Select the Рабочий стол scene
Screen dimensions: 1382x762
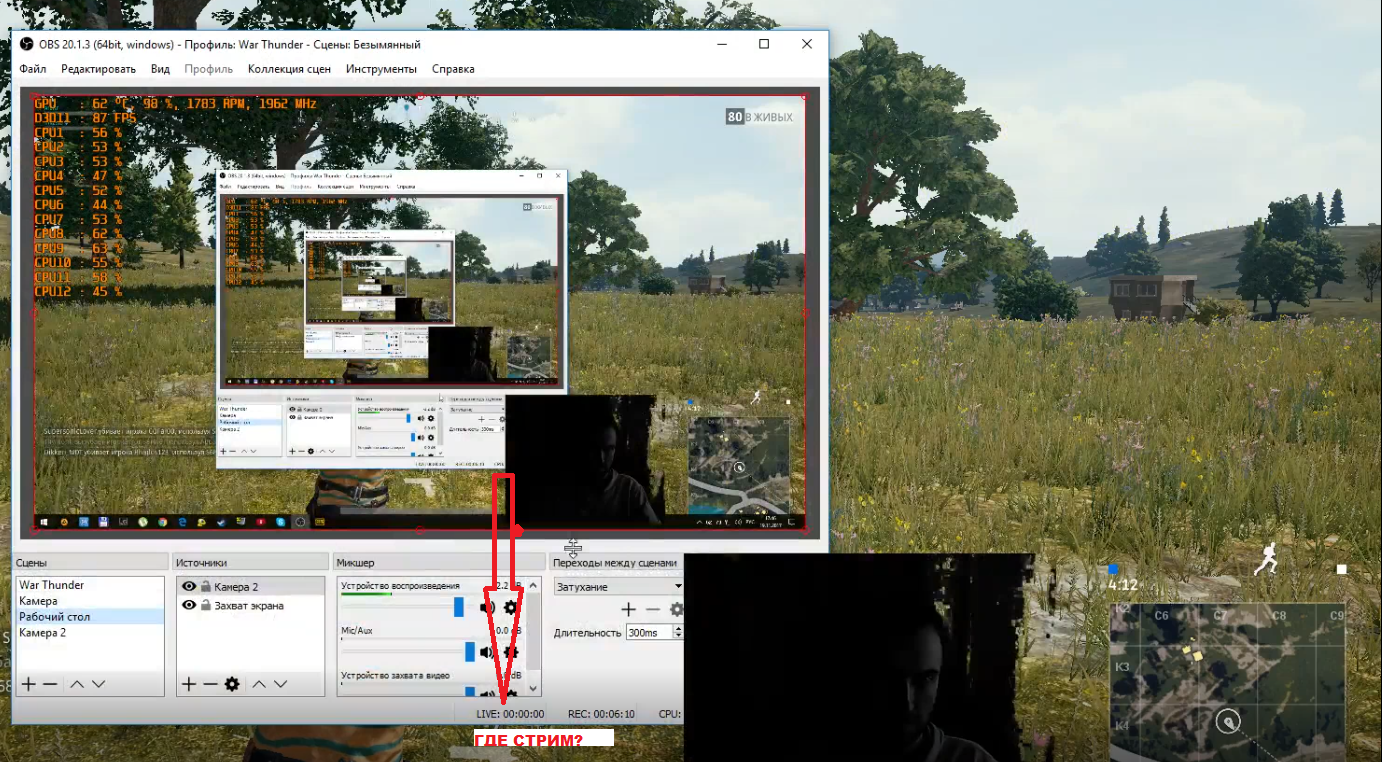click(x=90, y=617)
